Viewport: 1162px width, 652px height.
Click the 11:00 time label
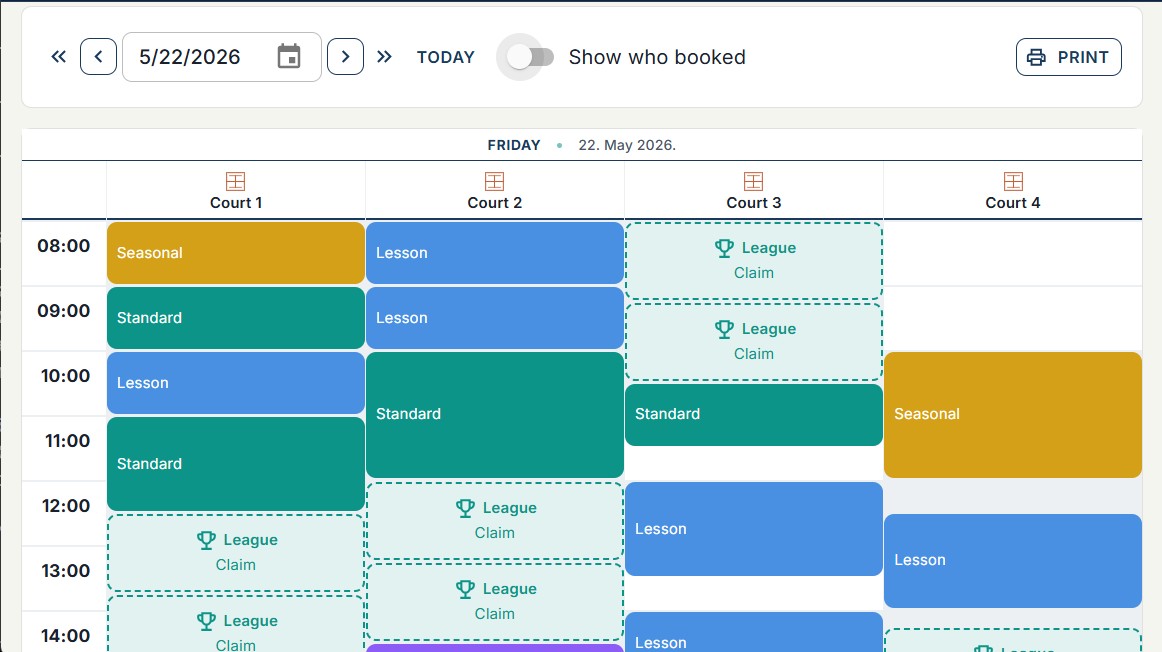(67, 442)
